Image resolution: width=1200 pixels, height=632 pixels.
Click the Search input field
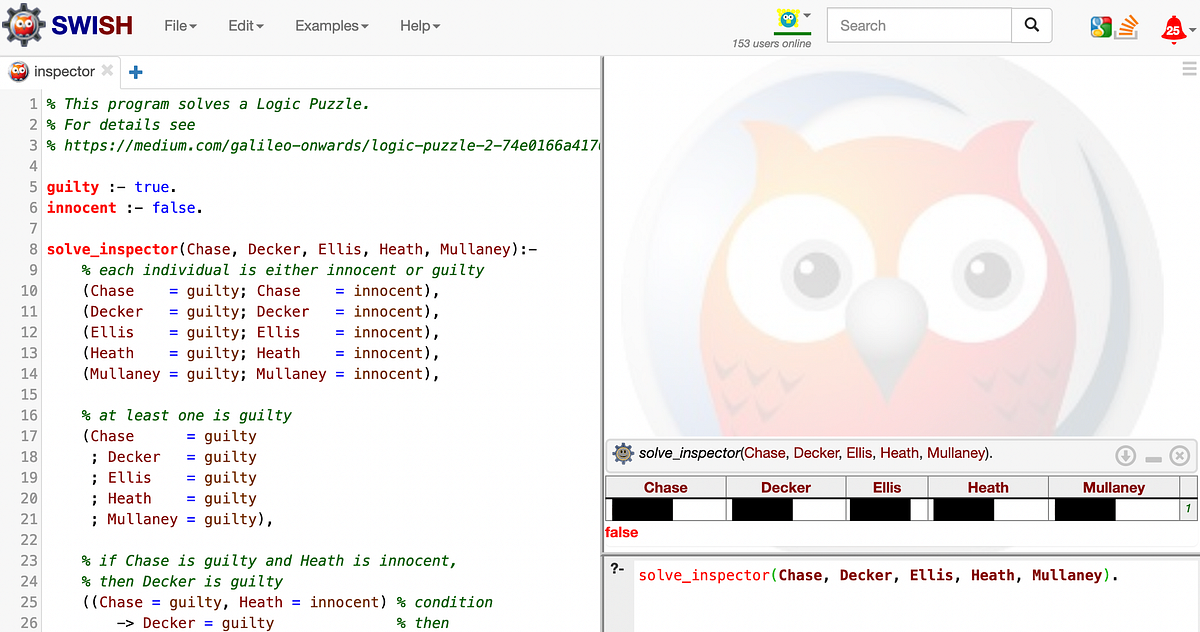coord(921,25)
